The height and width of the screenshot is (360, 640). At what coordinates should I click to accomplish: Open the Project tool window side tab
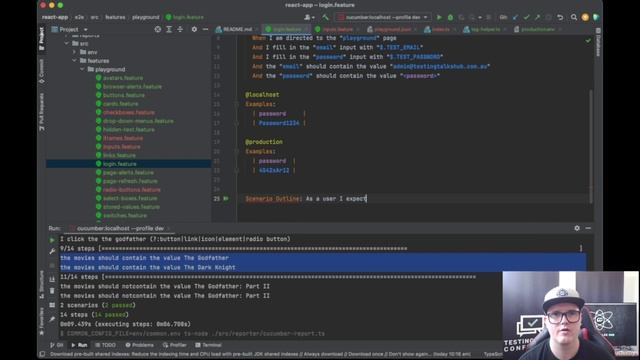point(41,39)
